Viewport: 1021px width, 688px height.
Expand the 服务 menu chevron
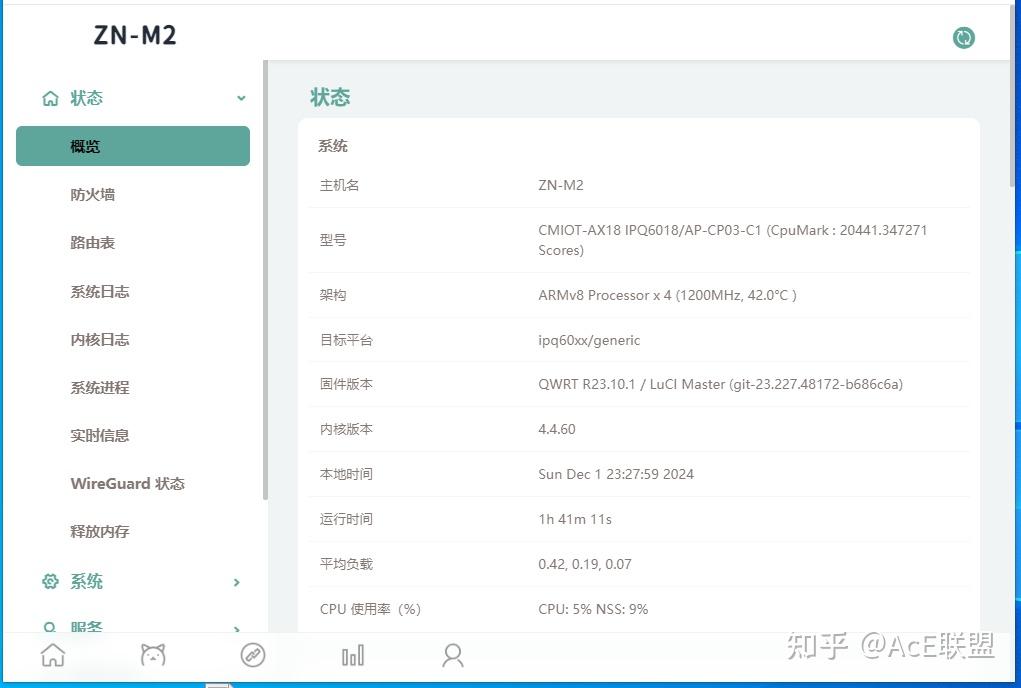pos(237,629)
